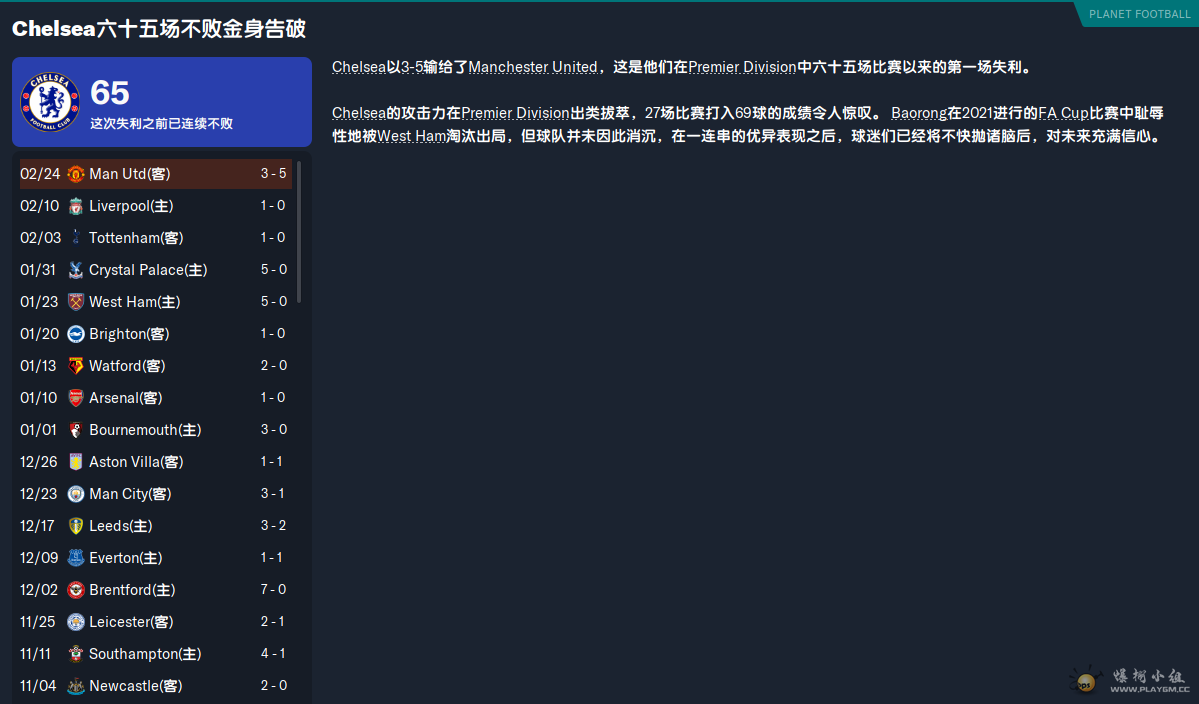
Task: Select Watford(客) team name
Action: click(x=127, y=366)
